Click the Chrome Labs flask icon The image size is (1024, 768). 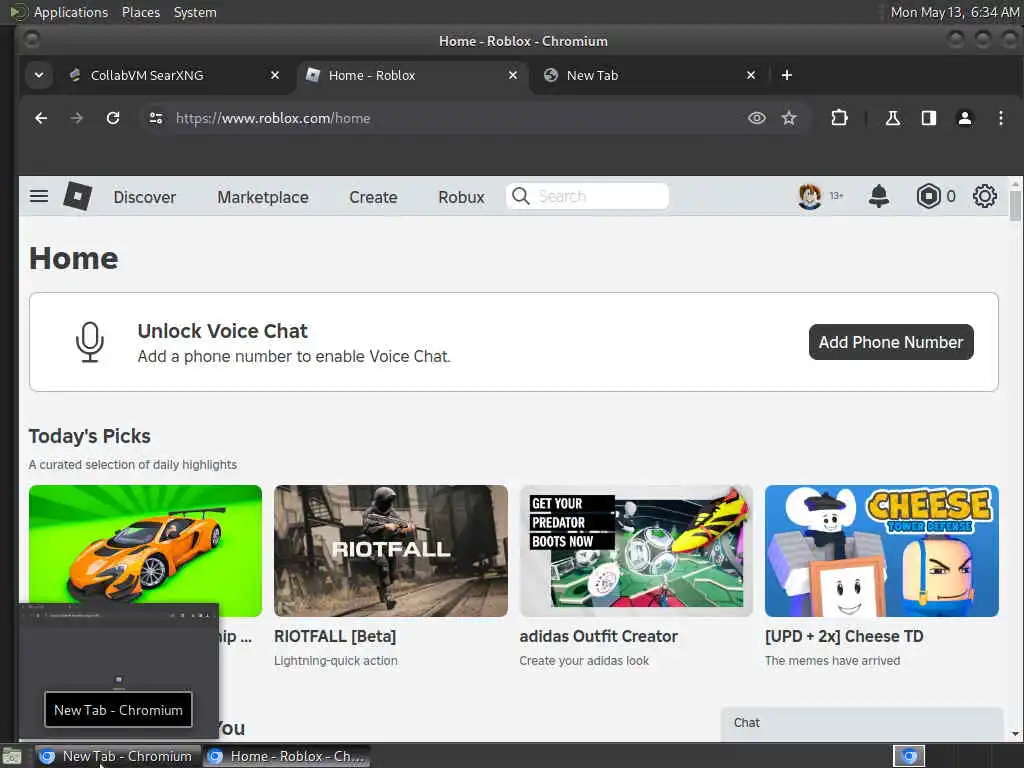click(x=892, y=118)
